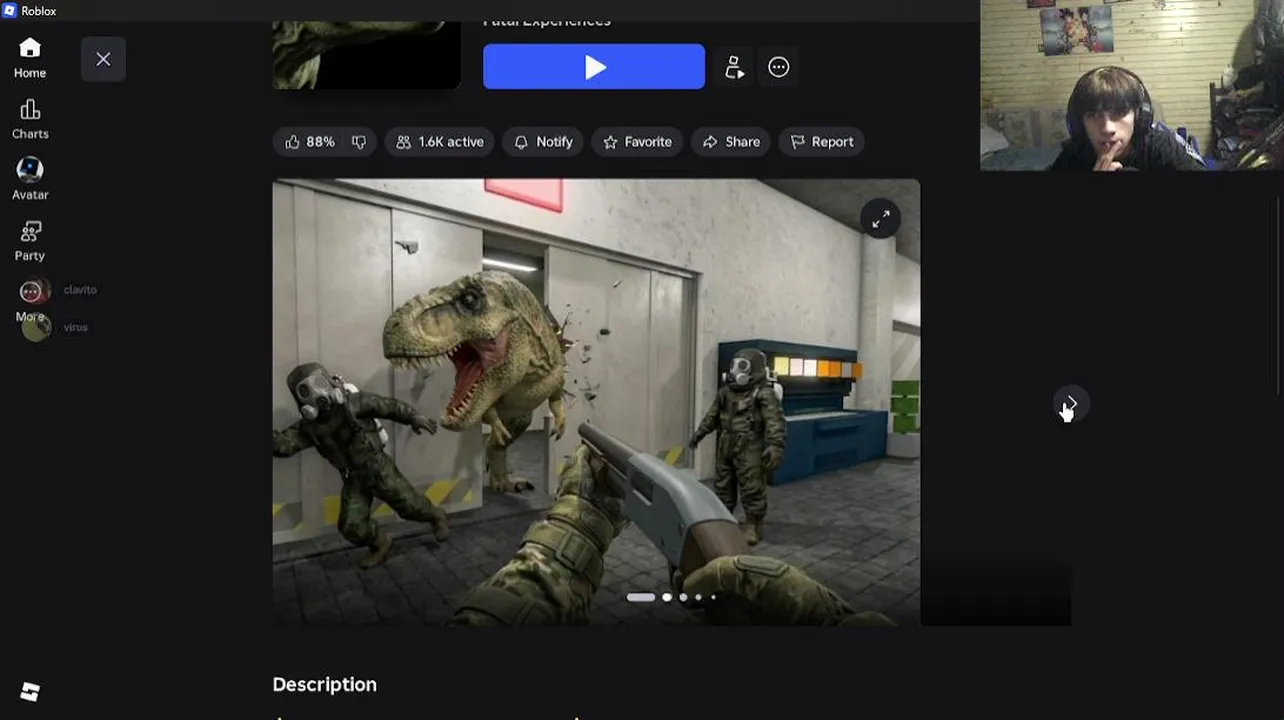Image resolution: width=1284 pixels, height=720 pixels.
Task: Select the second carousel dot
Action: pyautogui.click(x=667, y=597)
